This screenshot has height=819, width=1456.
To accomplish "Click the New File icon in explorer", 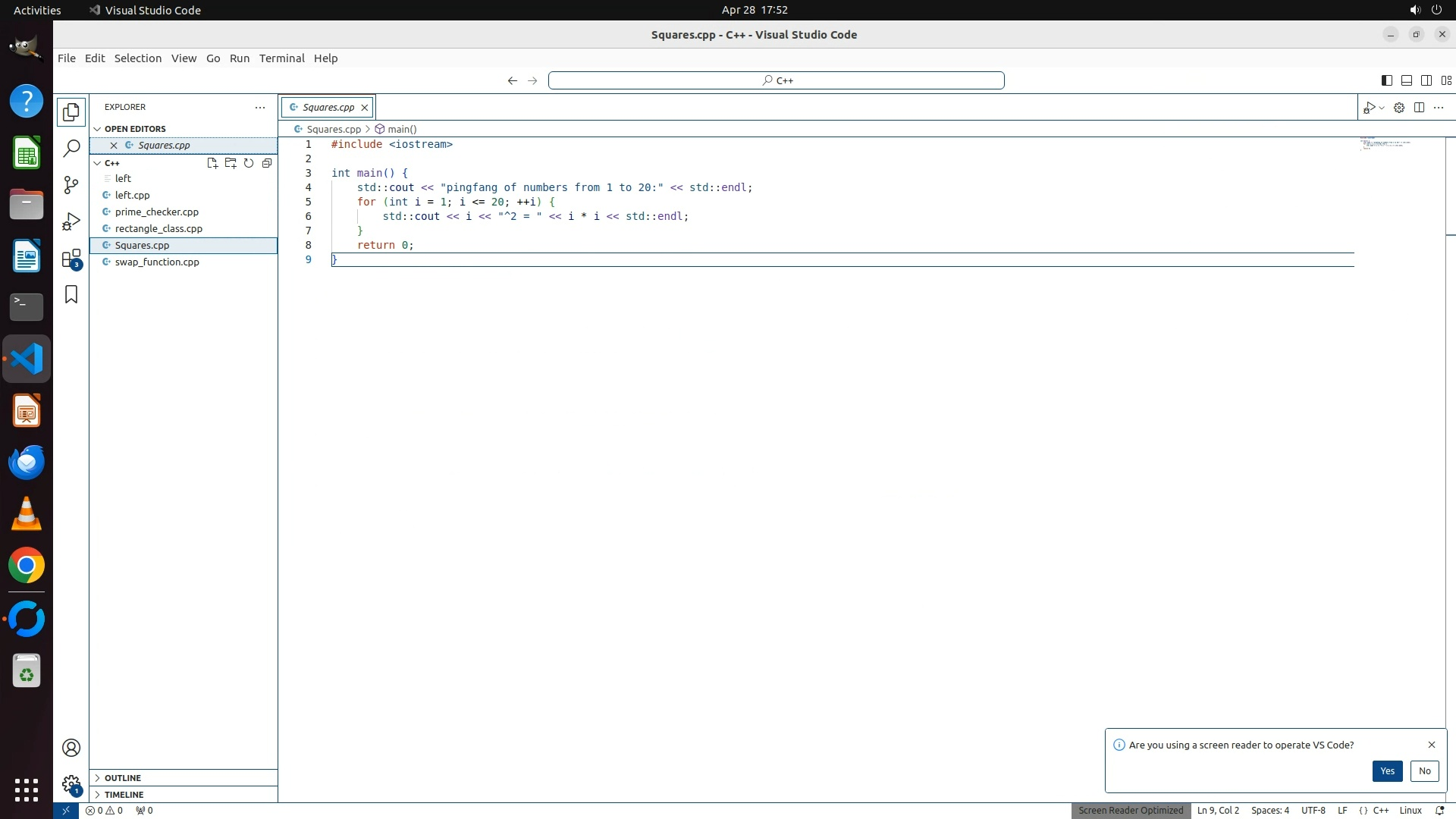I will click(212, 163).
